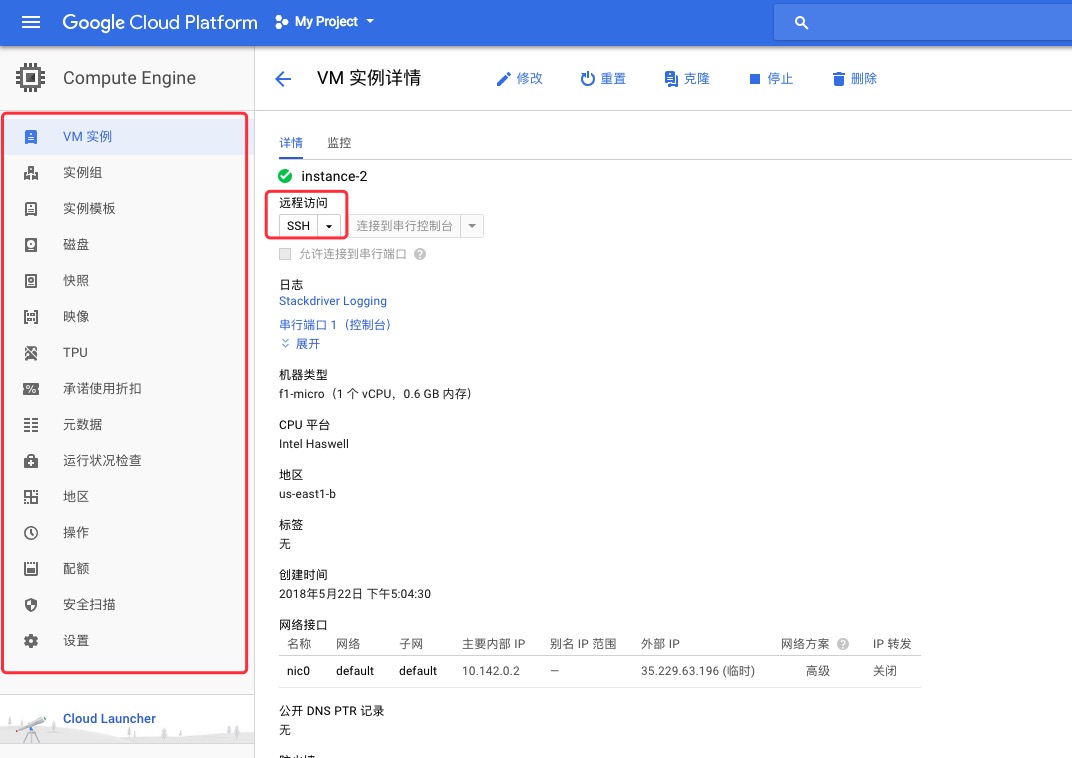1072x758 pixels.
Task: Click the 实例模板 sidebar icon
Action: [31, 208]
